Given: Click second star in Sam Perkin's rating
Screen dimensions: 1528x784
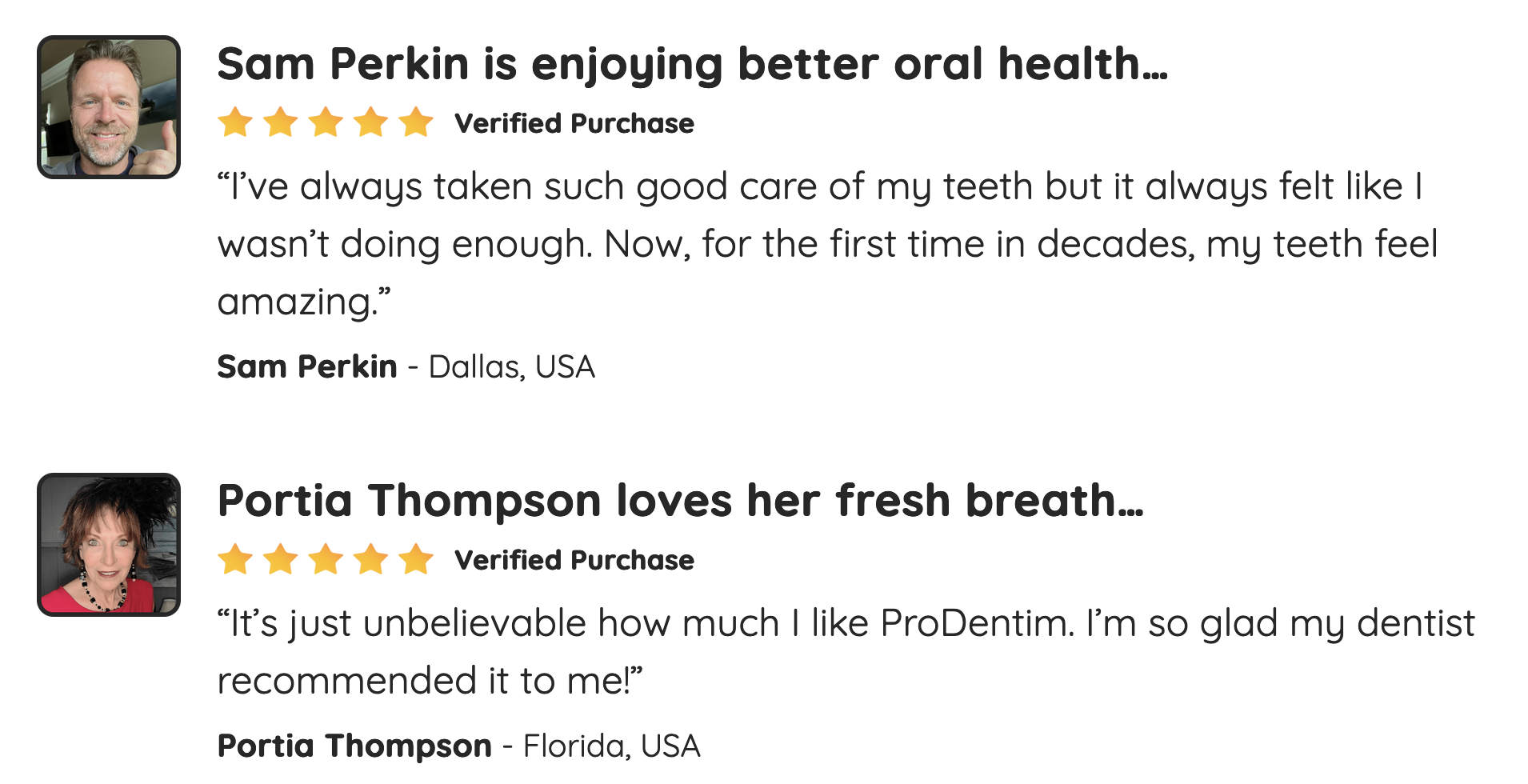Looking at the screenshot, I should pyautogui.click(x=281, y=123).
